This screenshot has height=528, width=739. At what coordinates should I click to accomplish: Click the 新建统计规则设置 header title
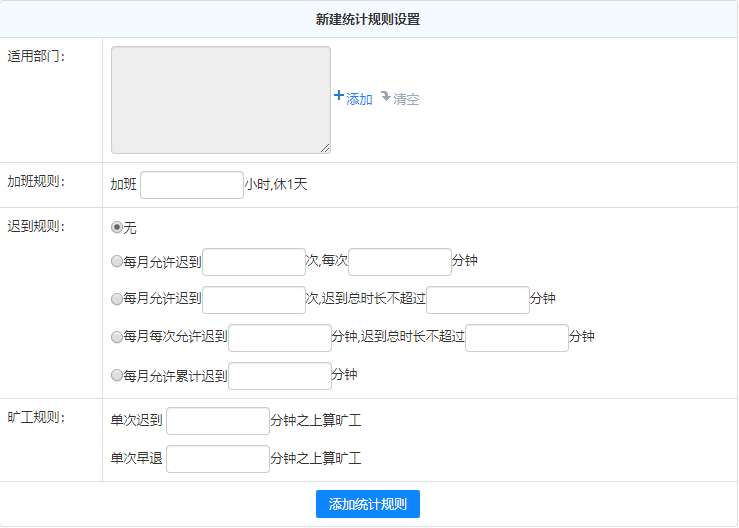click(x=368, y=19)
